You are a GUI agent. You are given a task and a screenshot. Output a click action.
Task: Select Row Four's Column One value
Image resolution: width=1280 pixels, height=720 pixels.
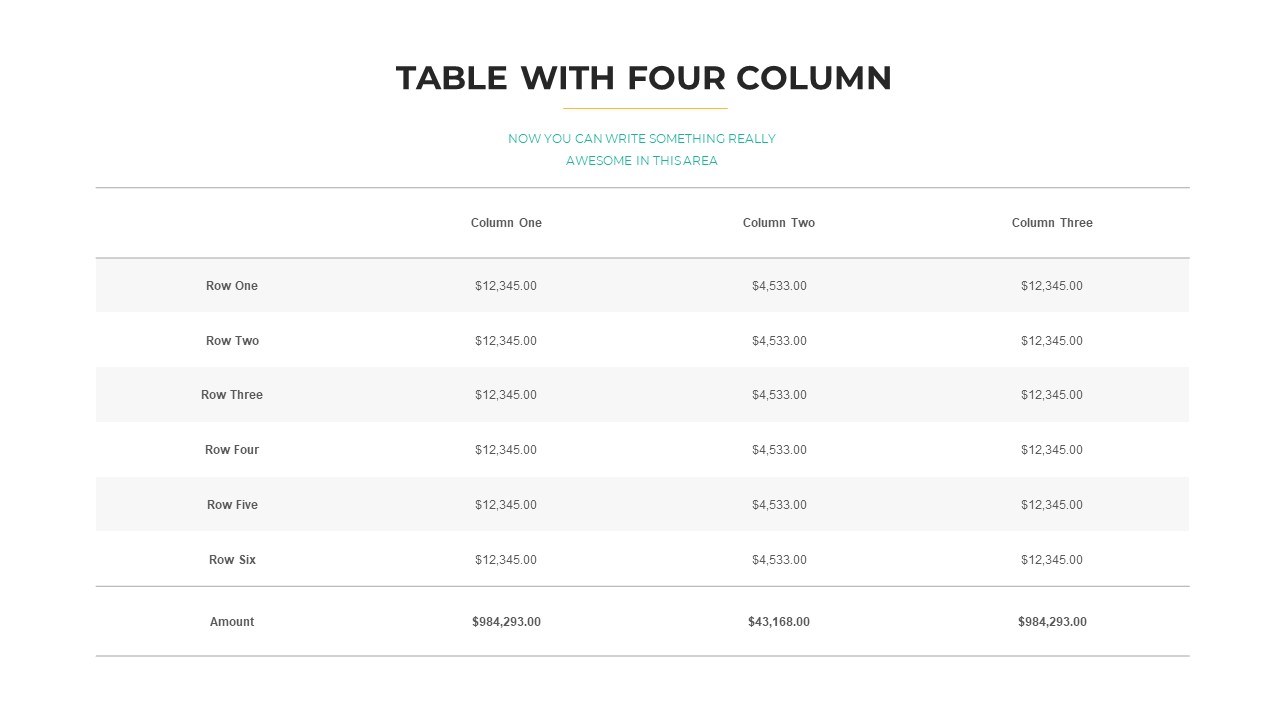click(x=506, y=450)
